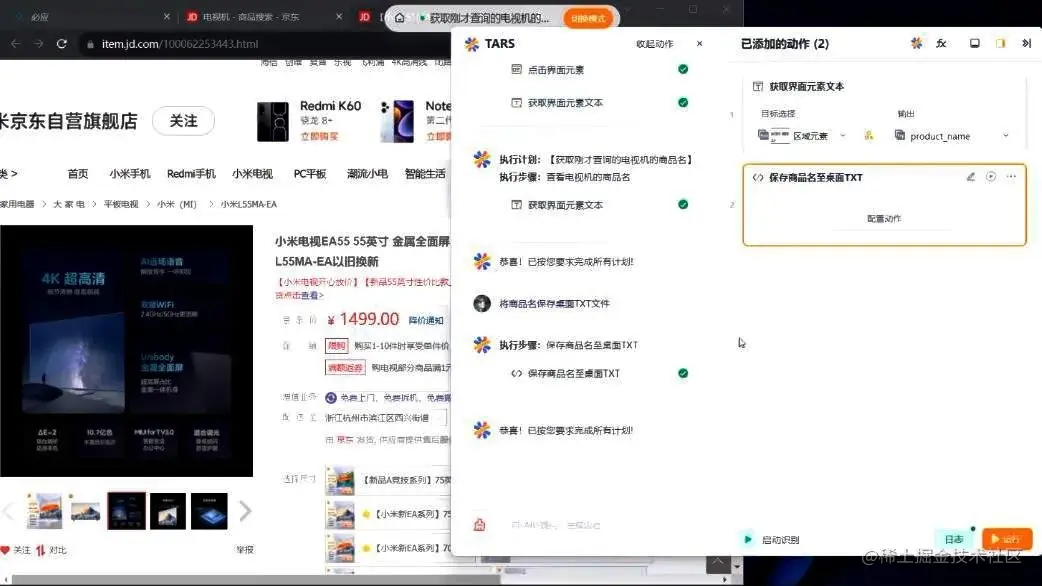Switch to the 必应 browser tab
The image size is (1042, 586).
pyautogui.click(x=40, y=17)
